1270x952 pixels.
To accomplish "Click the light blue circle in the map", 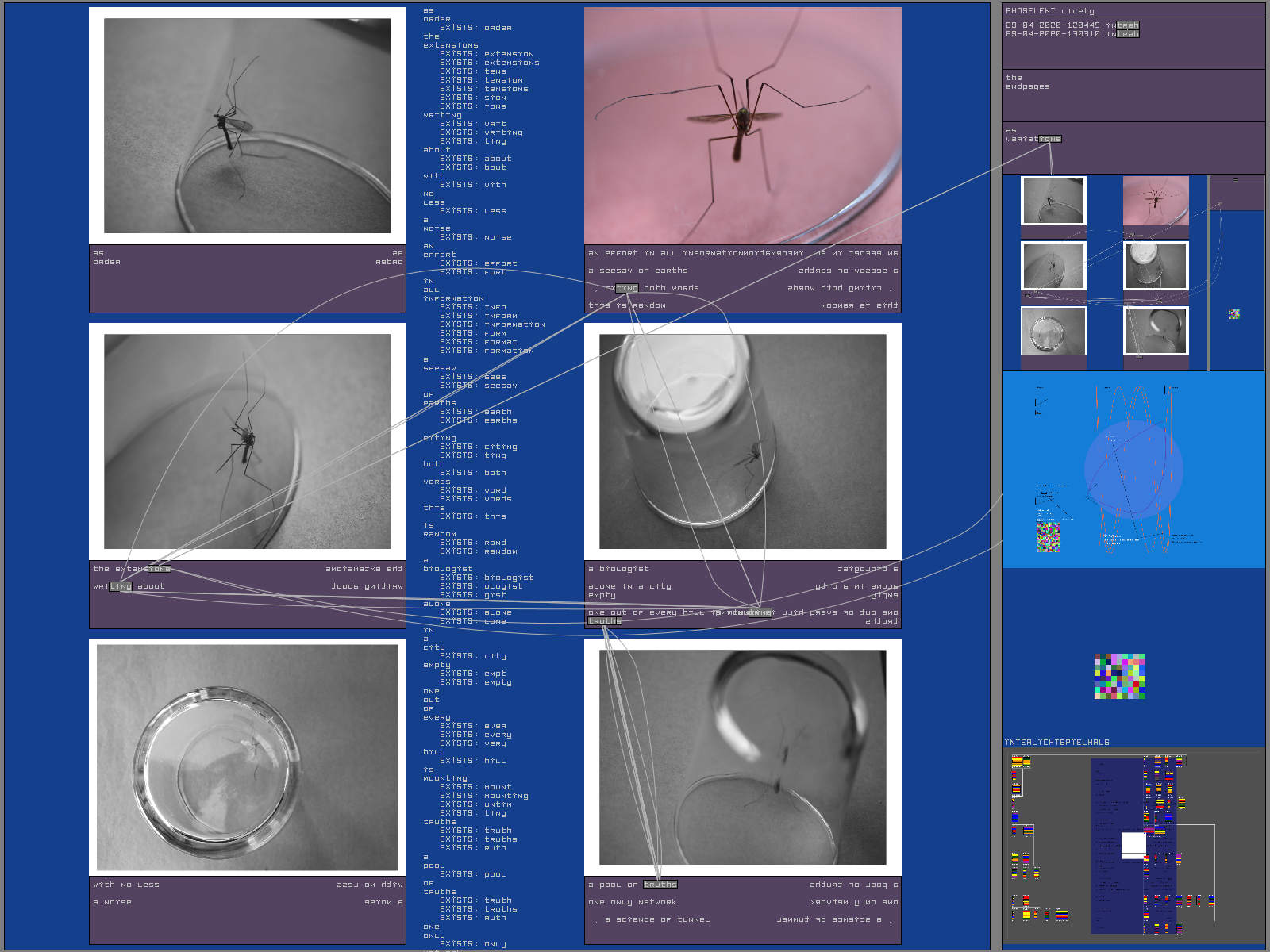I will tap(1133, 470).
